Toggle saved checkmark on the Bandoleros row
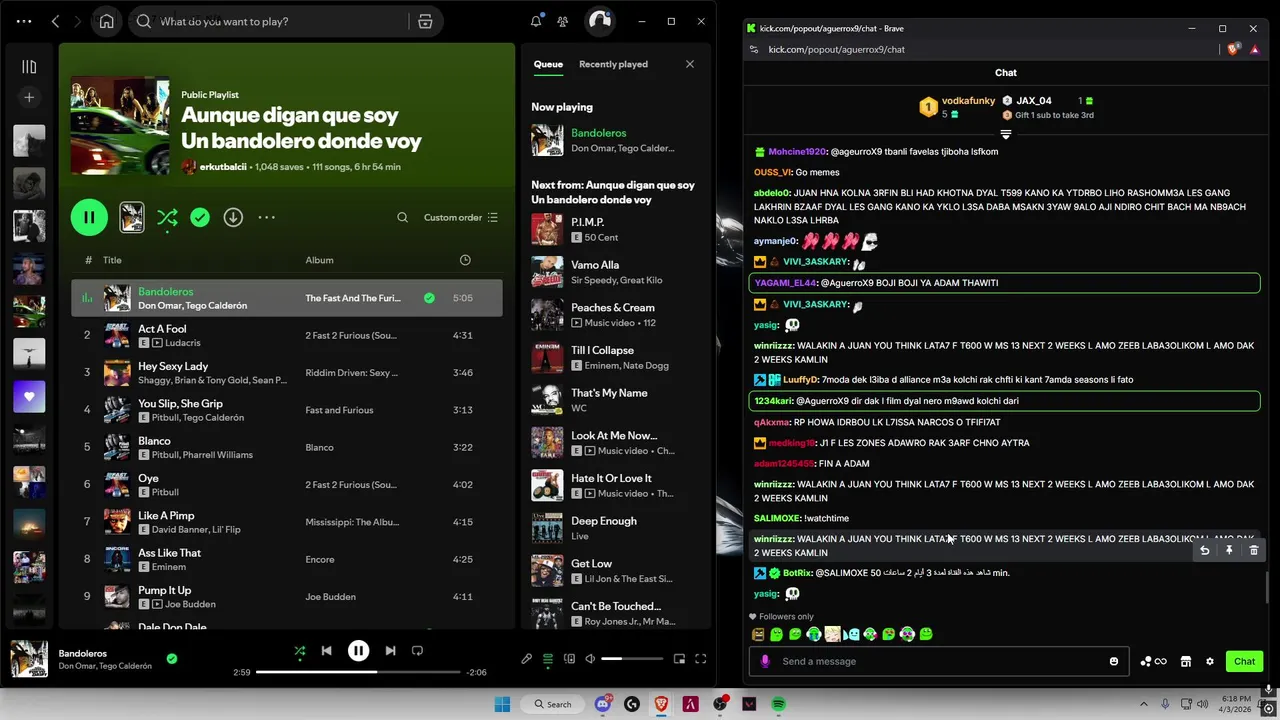Viewport: 1280px width, 720px height. (429, 298)
